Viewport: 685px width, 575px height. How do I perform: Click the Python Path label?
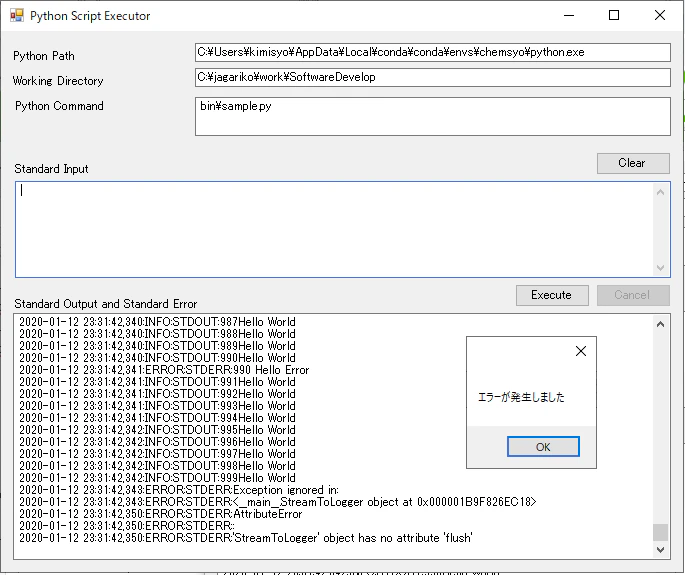44,56
